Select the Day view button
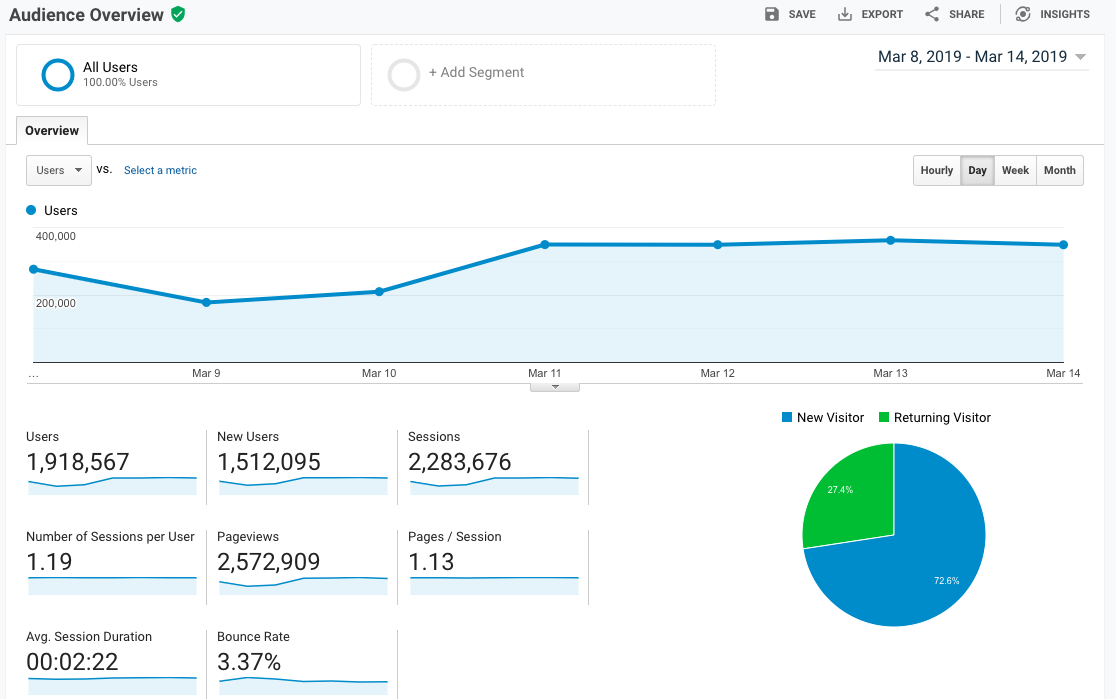Image resolution: width=1116 pixels, height=699 pixels. click(977, 171)
